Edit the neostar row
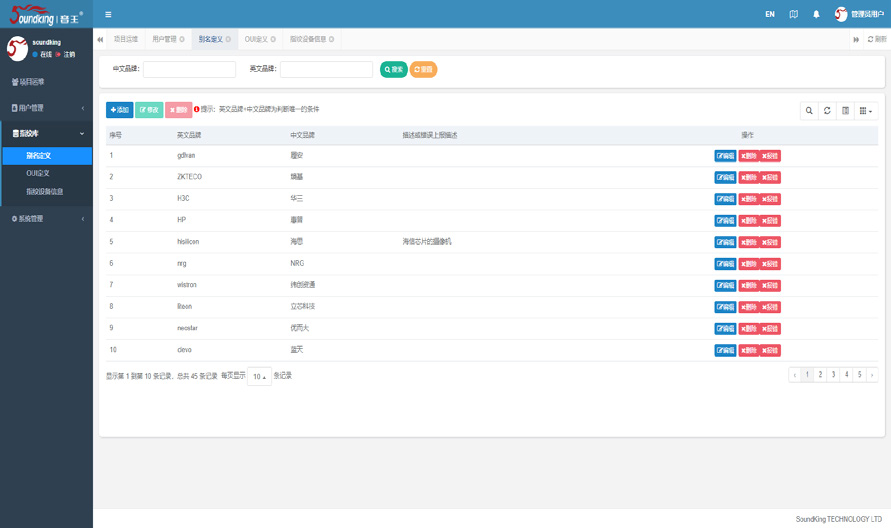Image resolution: width=891 pixels, height=528 pixels. pos(725,329)
